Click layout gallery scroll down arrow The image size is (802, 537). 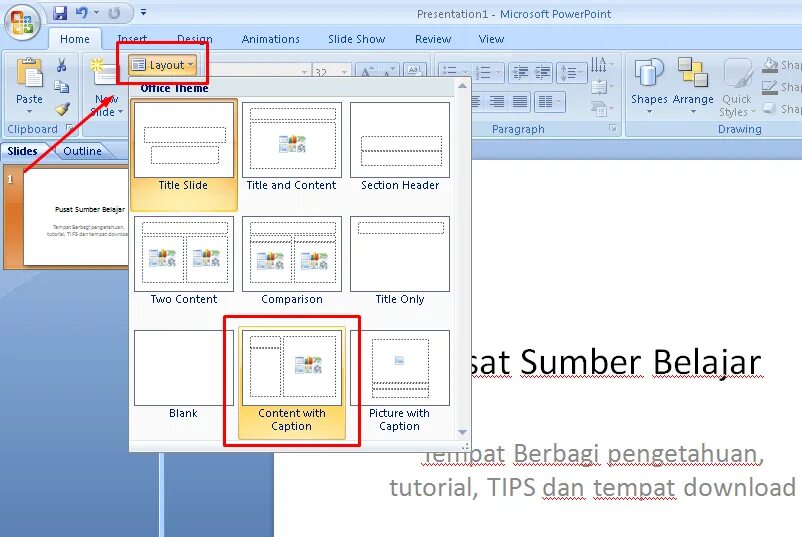(x=462, y=432)
